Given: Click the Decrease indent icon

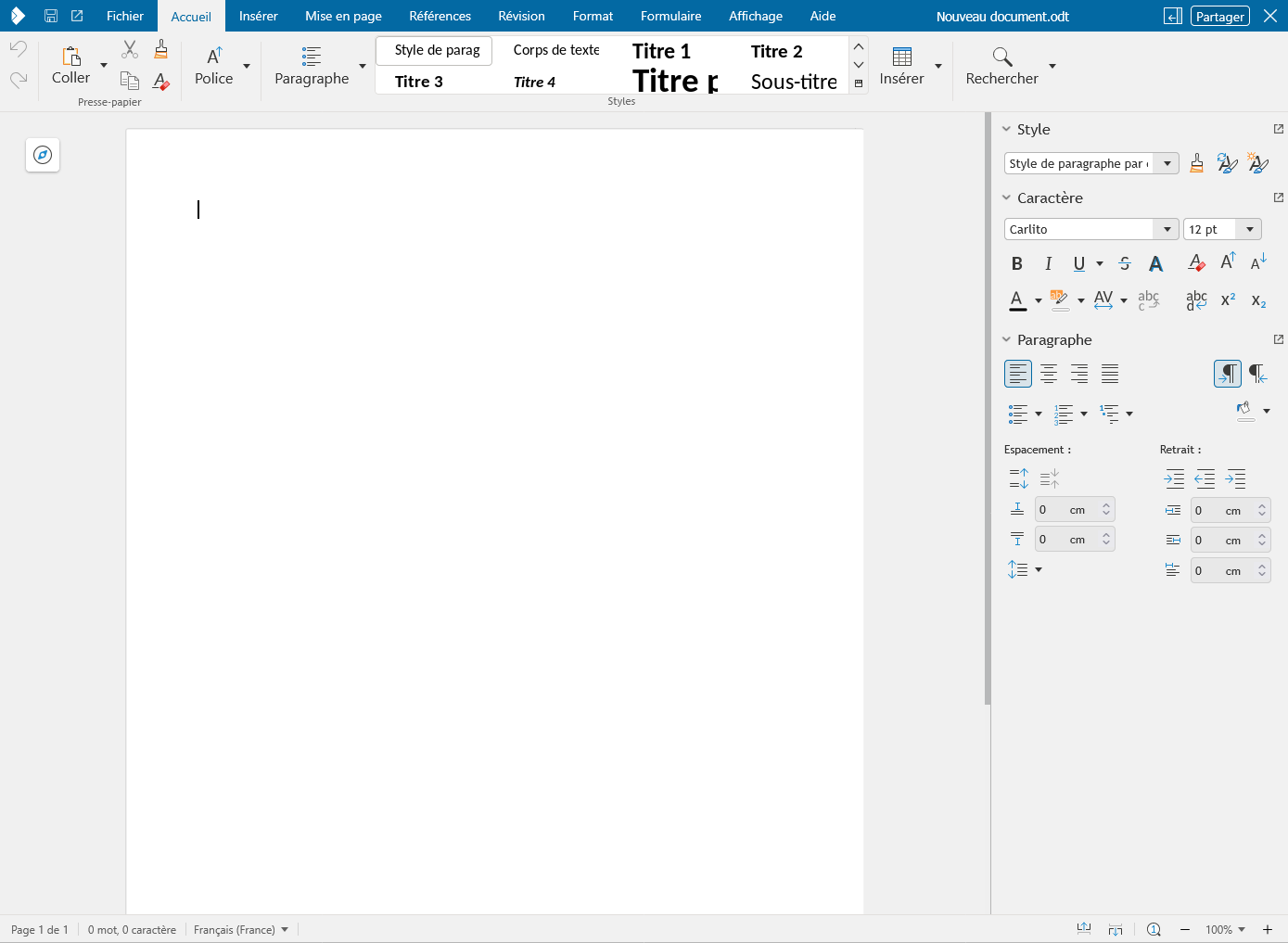Looking at the screenshot, I should [1205, 478].
